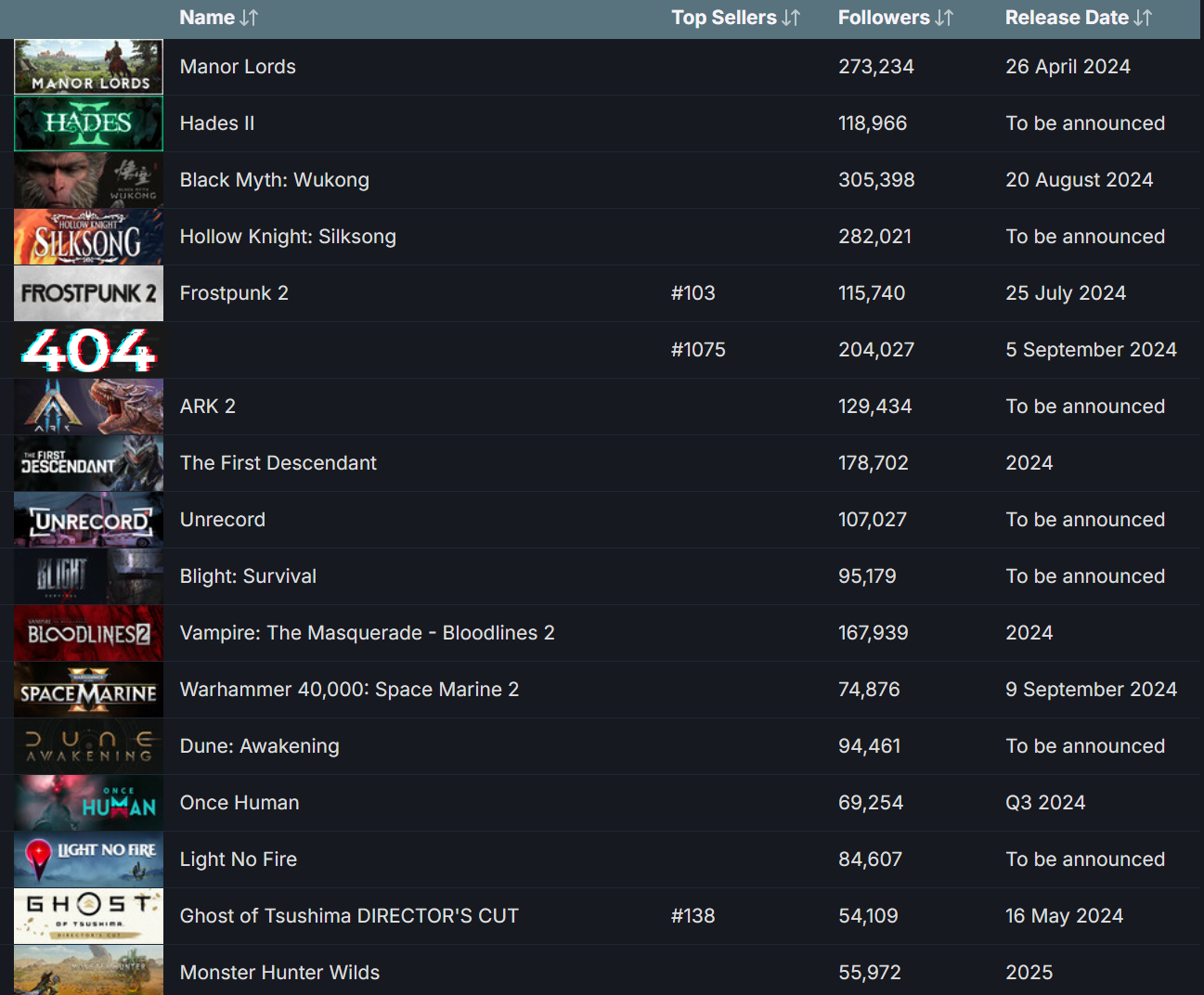Open the Manor Lords thumbnail
Screen dimensions: 1204x995
88,67
